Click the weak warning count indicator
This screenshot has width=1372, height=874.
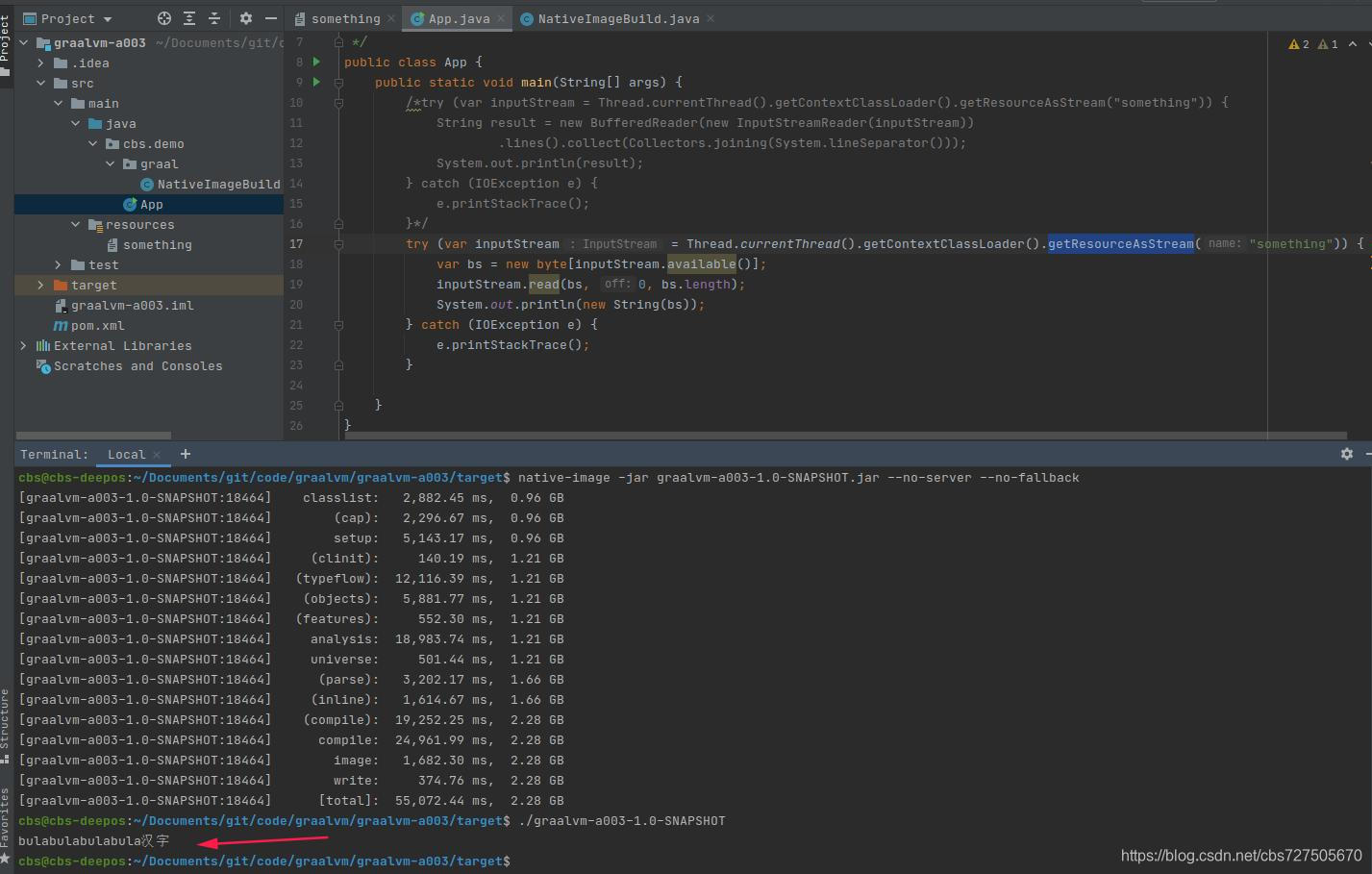[x=1328, y=44]
